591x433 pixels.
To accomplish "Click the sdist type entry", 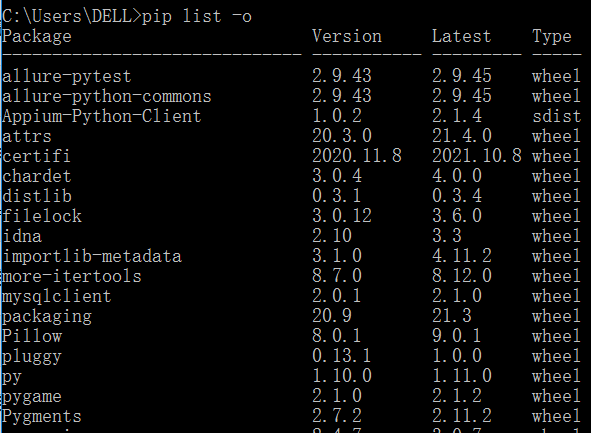I will pyautogui.click(x=556, y=116).
